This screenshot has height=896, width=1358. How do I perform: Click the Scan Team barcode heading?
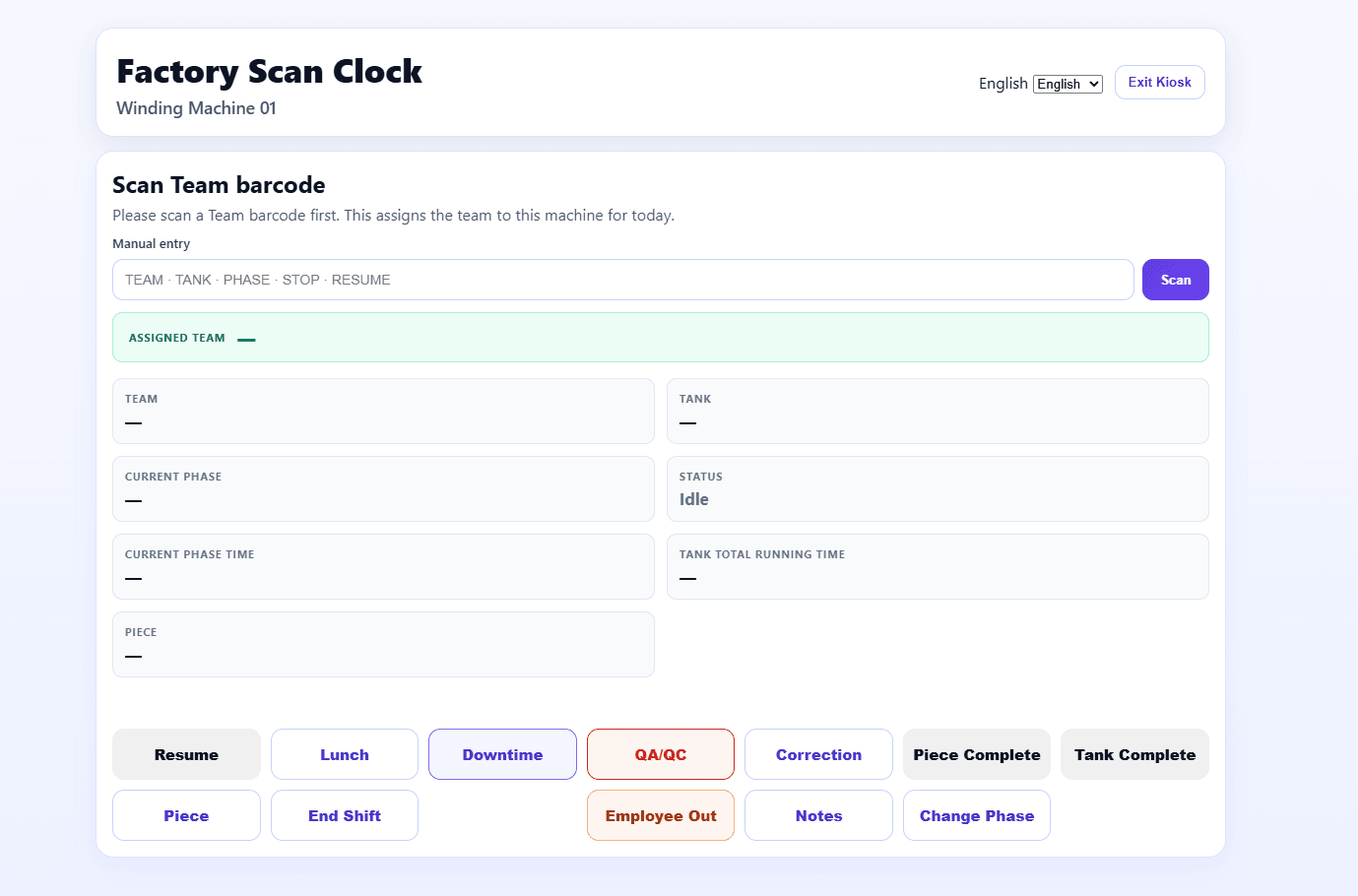click(x=219, y=185)
